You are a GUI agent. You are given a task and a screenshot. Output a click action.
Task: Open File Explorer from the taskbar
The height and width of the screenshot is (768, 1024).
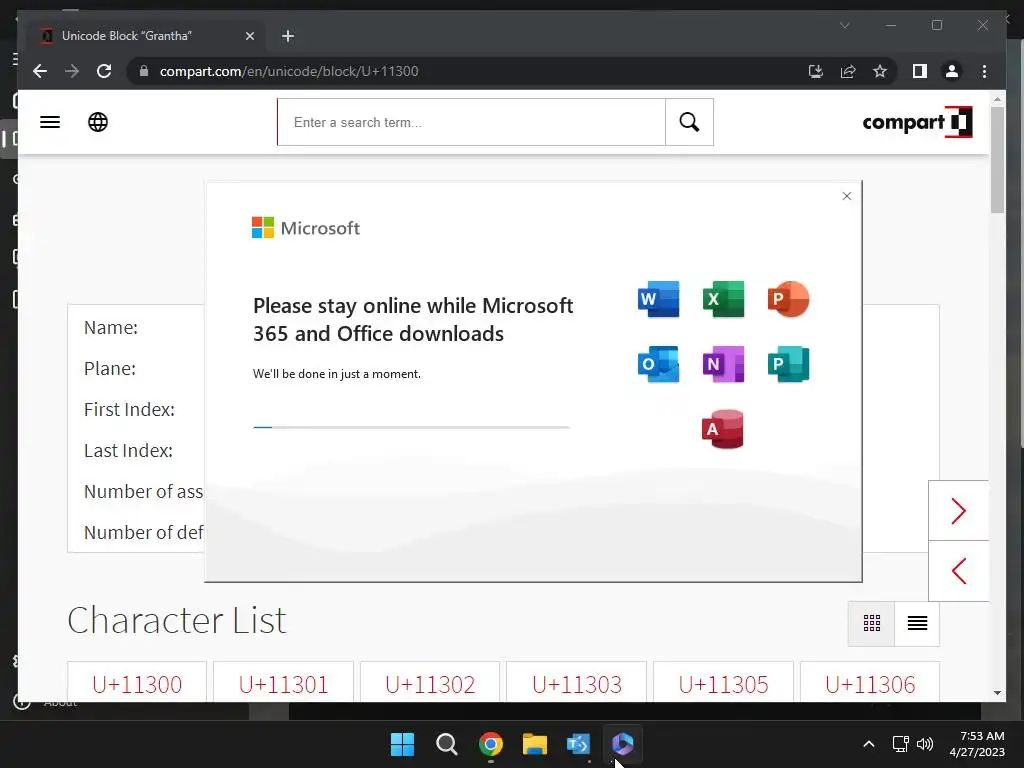(535, 744)
